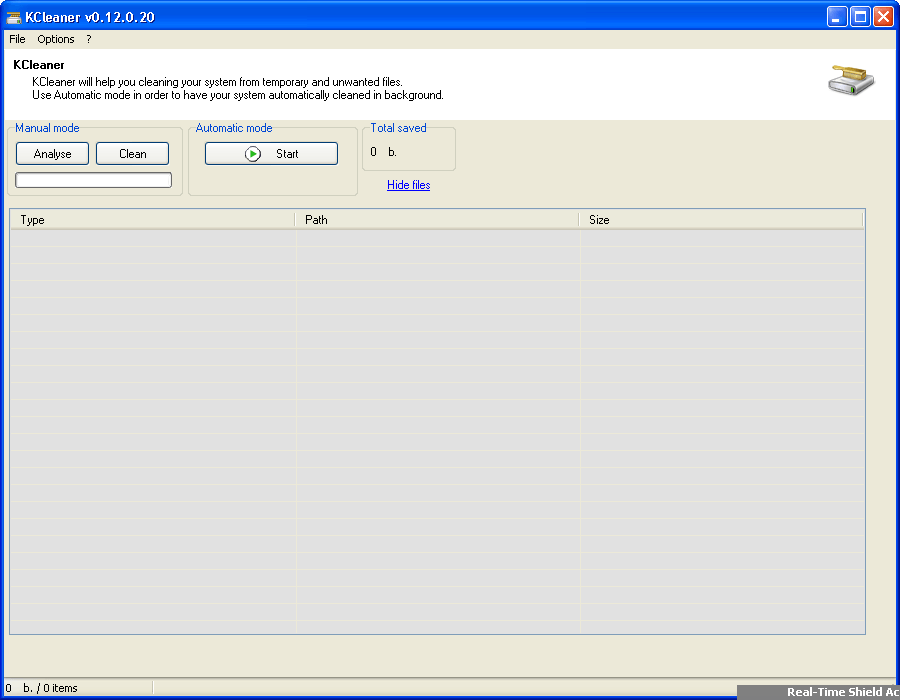Sort list by Size column header
Screen dimensions: 900x700
721,220
